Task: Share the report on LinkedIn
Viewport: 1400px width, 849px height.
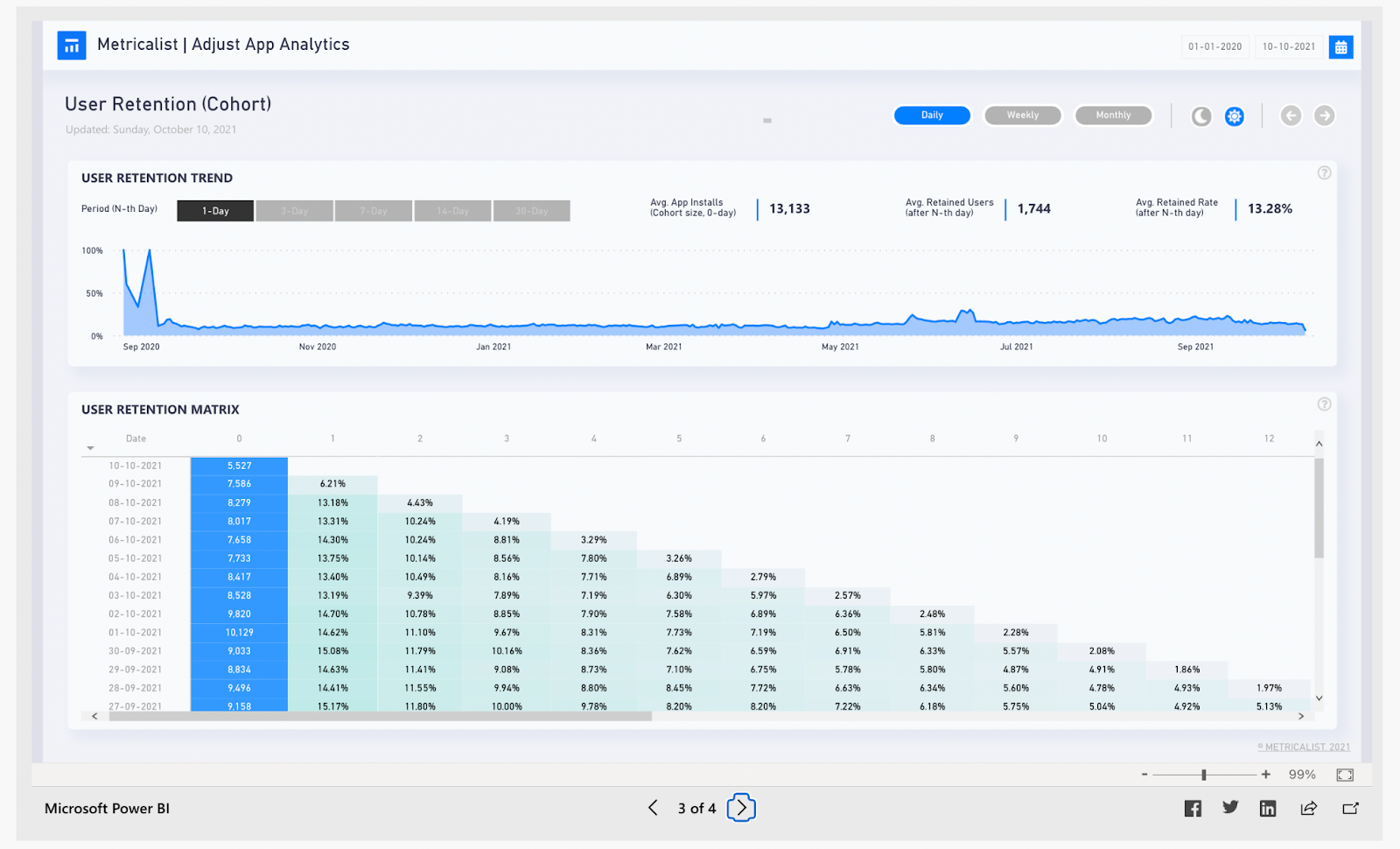Action: [x=1267, y=808]
